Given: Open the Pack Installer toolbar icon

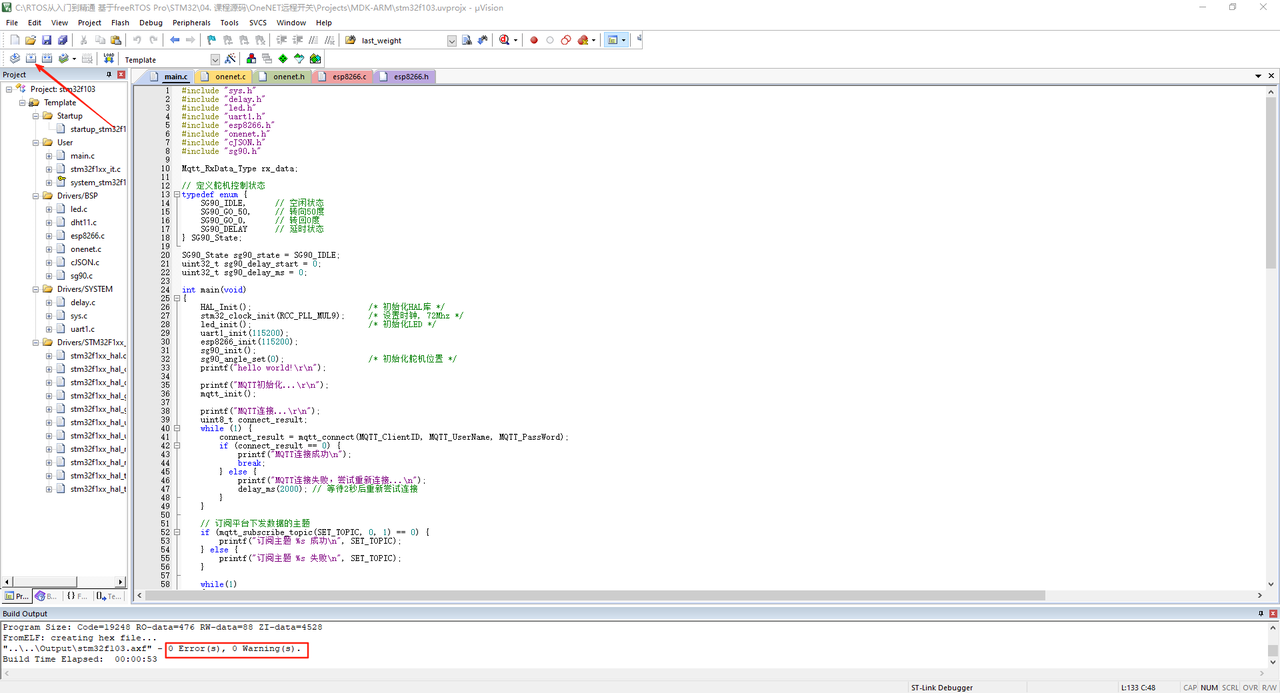Looking at the screenshot, I should pos(315,59).
